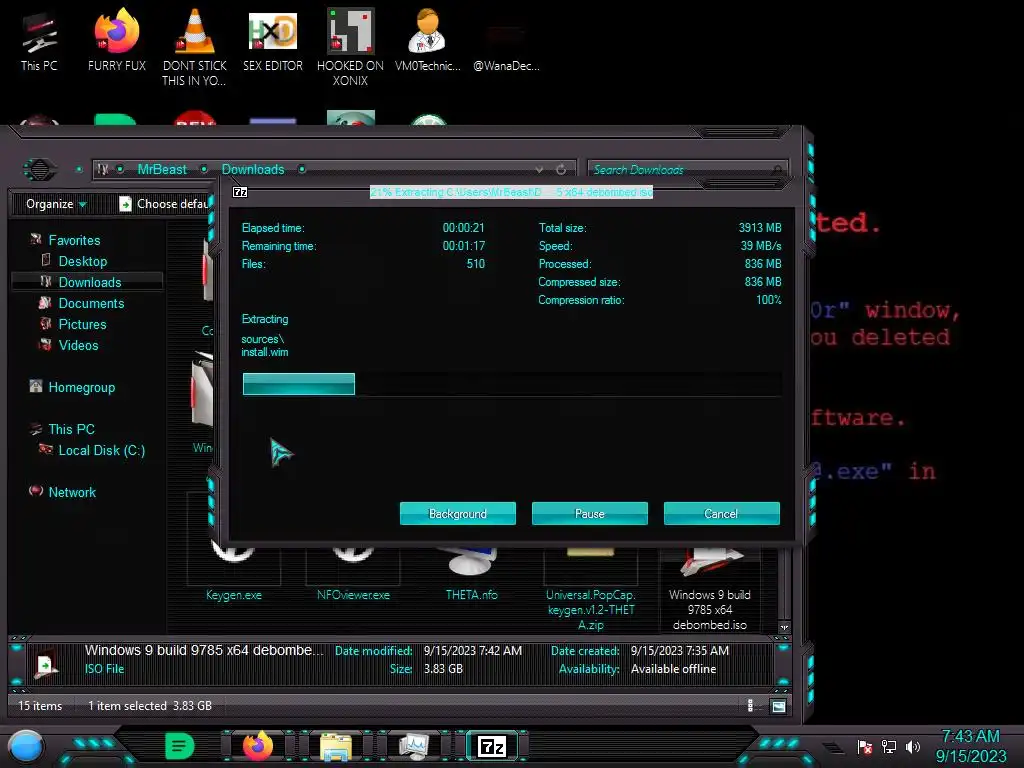Open Desktop in navigation pane
Screen dimensions: 1024x768
pyautogui.click(x=82, y=261)
